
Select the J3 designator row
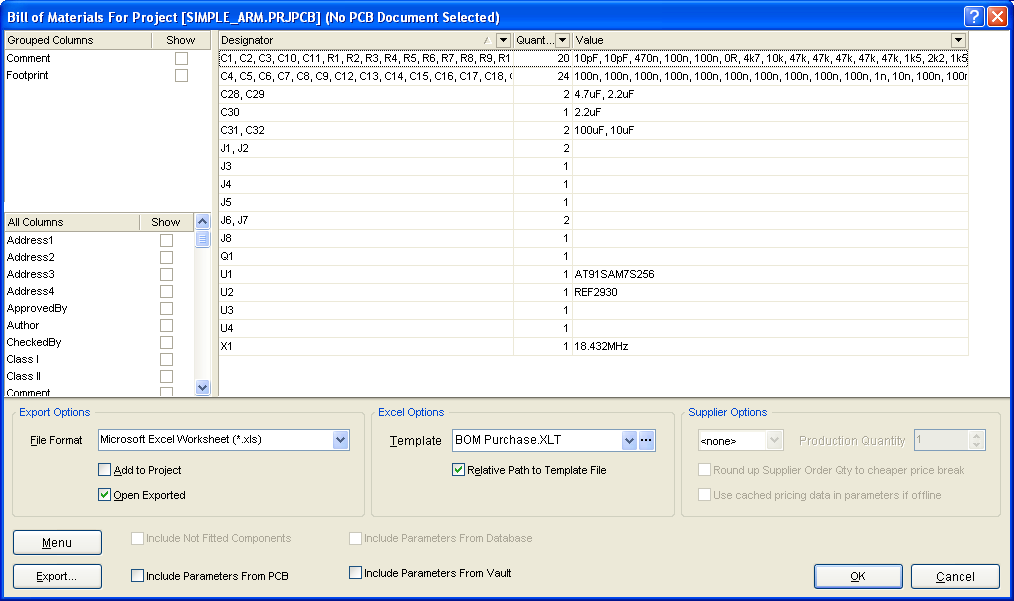click(x=593, y=166)
